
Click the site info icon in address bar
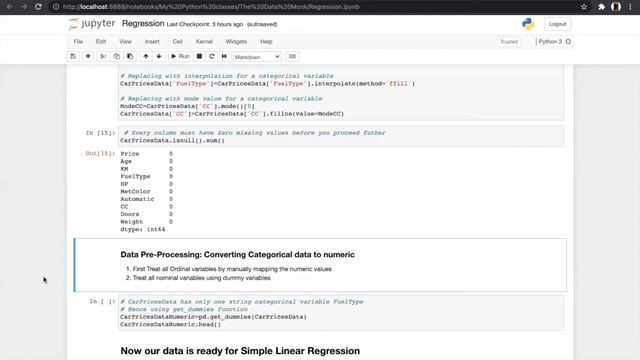tap(56, 7)
